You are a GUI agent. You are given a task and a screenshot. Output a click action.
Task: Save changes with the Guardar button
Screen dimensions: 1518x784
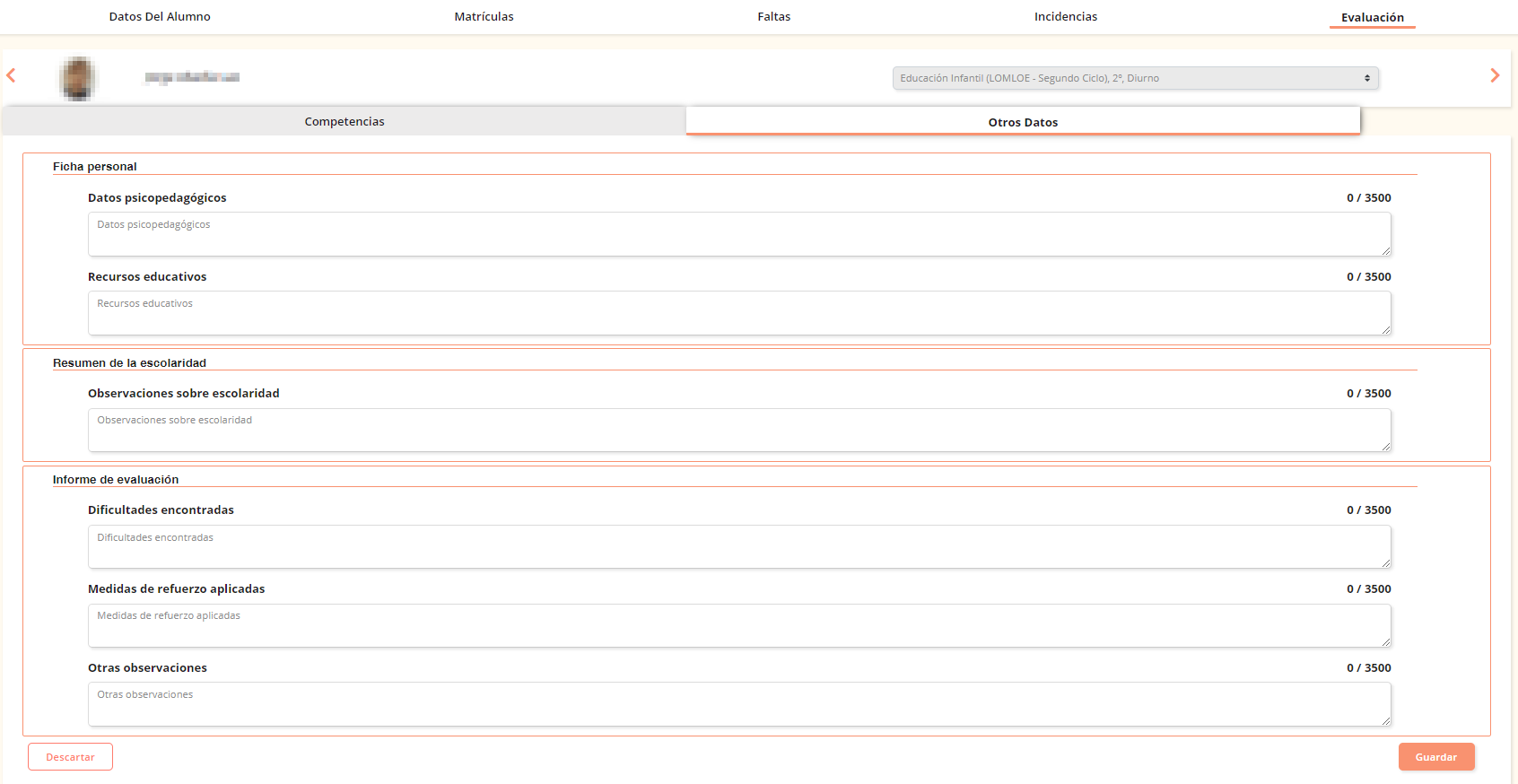pyautogui.click(x=1436, y=757)
